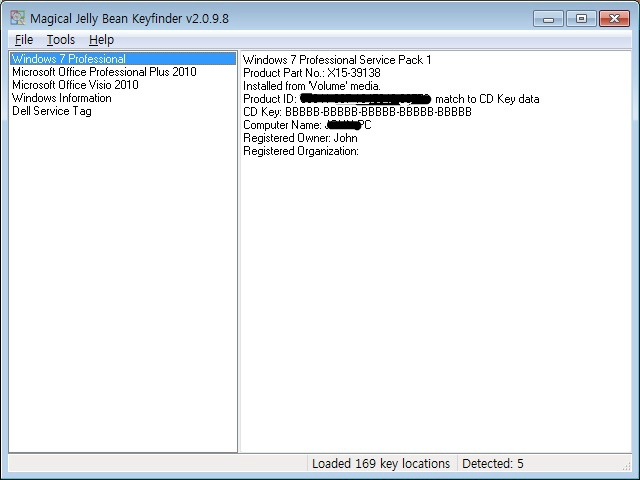Click the Installed from 'Volume' media line
Image resolution: width=640 pixels, height=480 pixels.
pyautogui.click(x=312, y=86)
